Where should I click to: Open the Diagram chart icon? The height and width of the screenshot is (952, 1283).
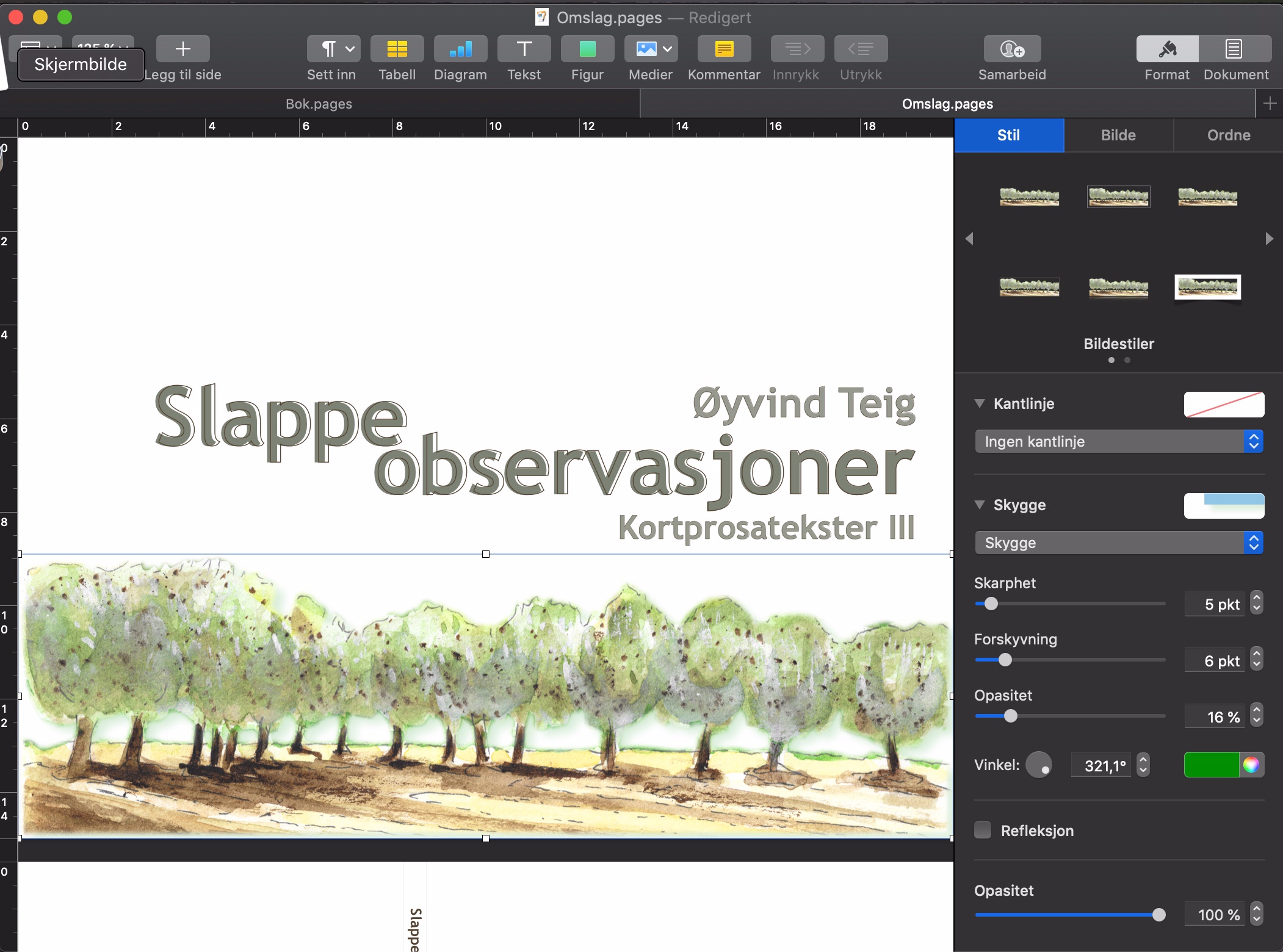pyautogui.click(x=460, y=49)
